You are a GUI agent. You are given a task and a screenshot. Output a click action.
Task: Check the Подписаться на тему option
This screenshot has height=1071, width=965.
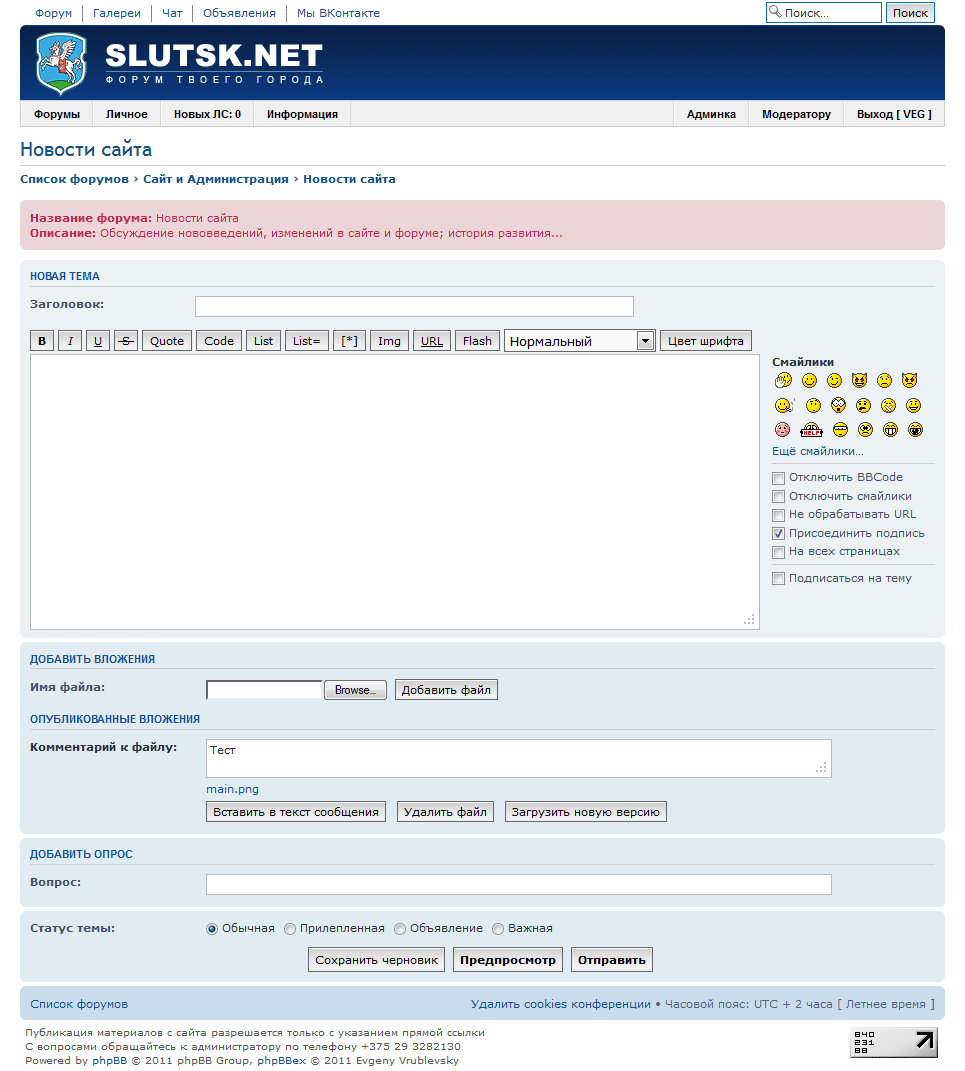click(778, 579)
